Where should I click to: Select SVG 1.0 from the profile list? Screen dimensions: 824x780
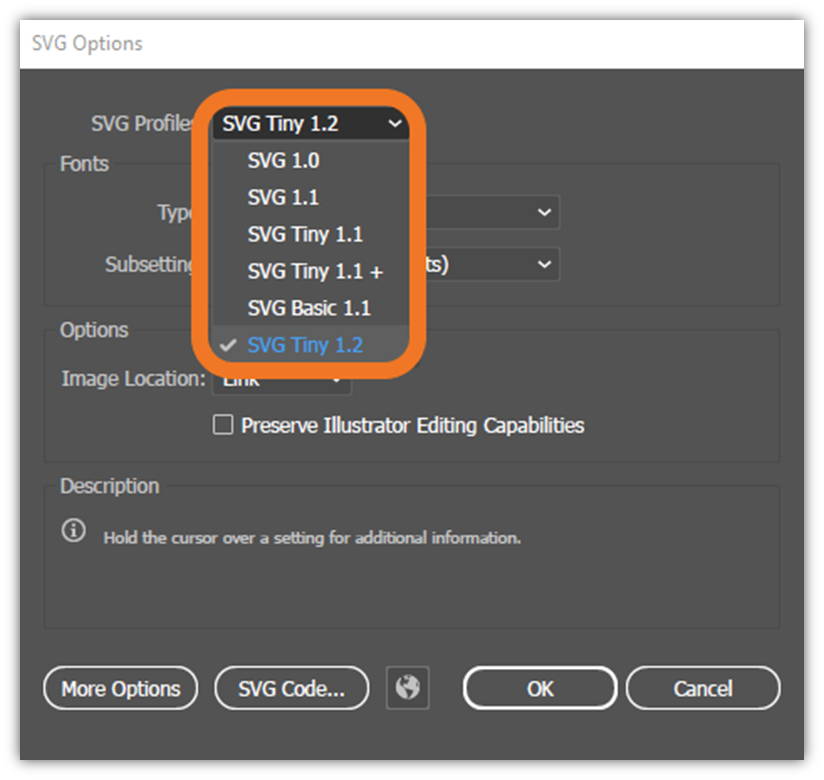(x=311, y=161)
